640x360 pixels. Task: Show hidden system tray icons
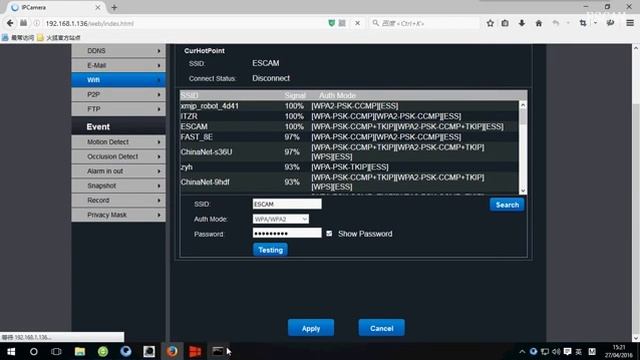click(522, 351)
